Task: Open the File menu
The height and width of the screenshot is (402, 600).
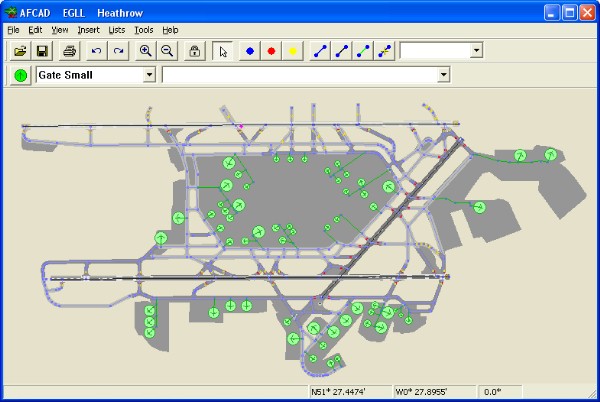Action: 13,30
